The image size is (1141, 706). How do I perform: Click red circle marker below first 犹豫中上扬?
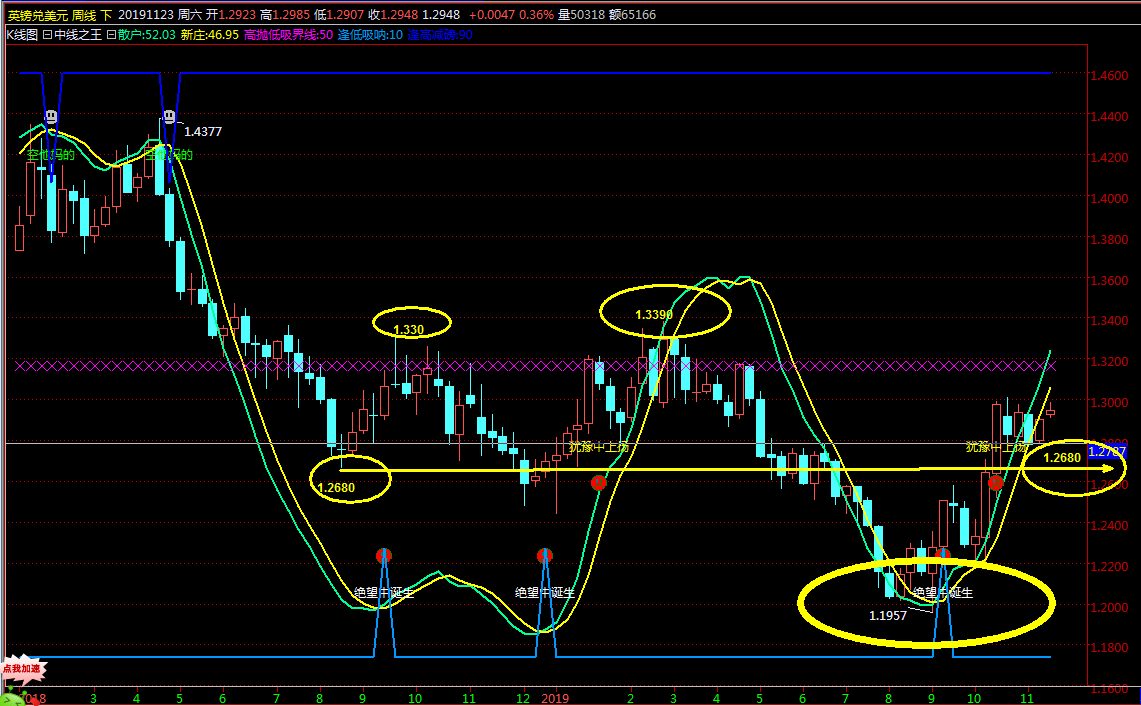point(598,482)
